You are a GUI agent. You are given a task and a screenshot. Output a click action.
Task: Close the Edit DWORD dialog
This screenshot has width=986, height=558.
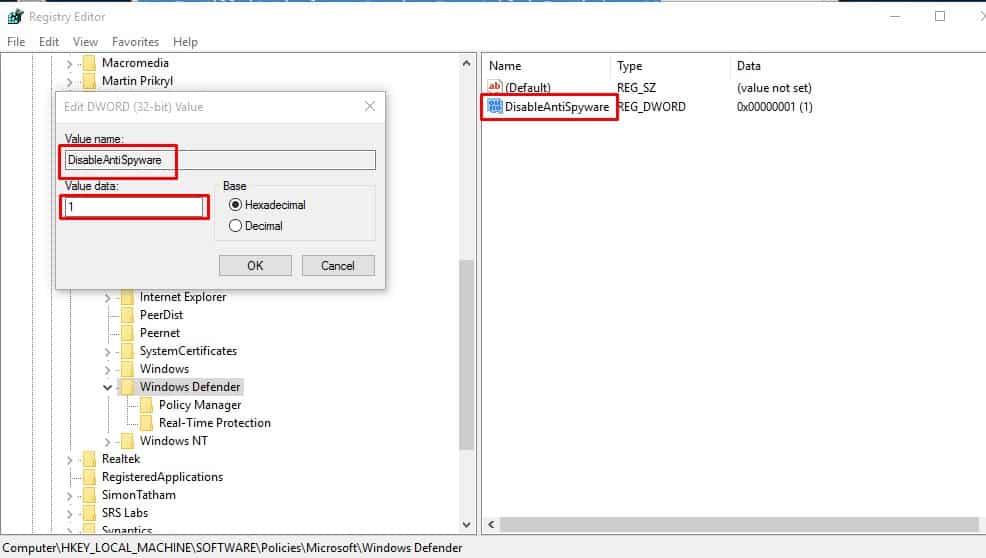click(x=370, y=106)
